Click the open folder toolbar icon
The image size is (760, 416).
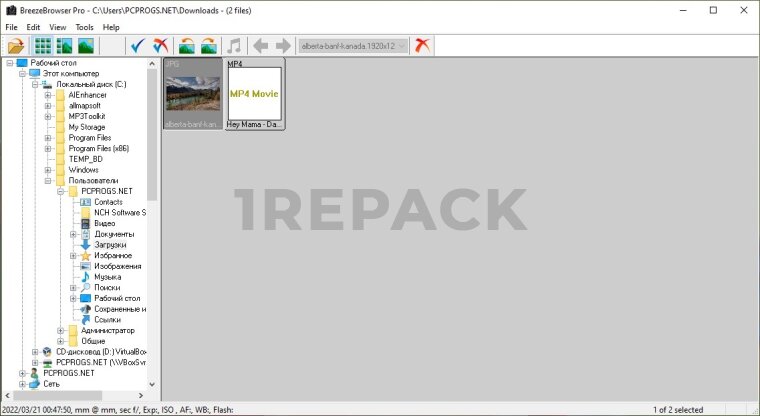pyautogui.click(x=16, y=46)
